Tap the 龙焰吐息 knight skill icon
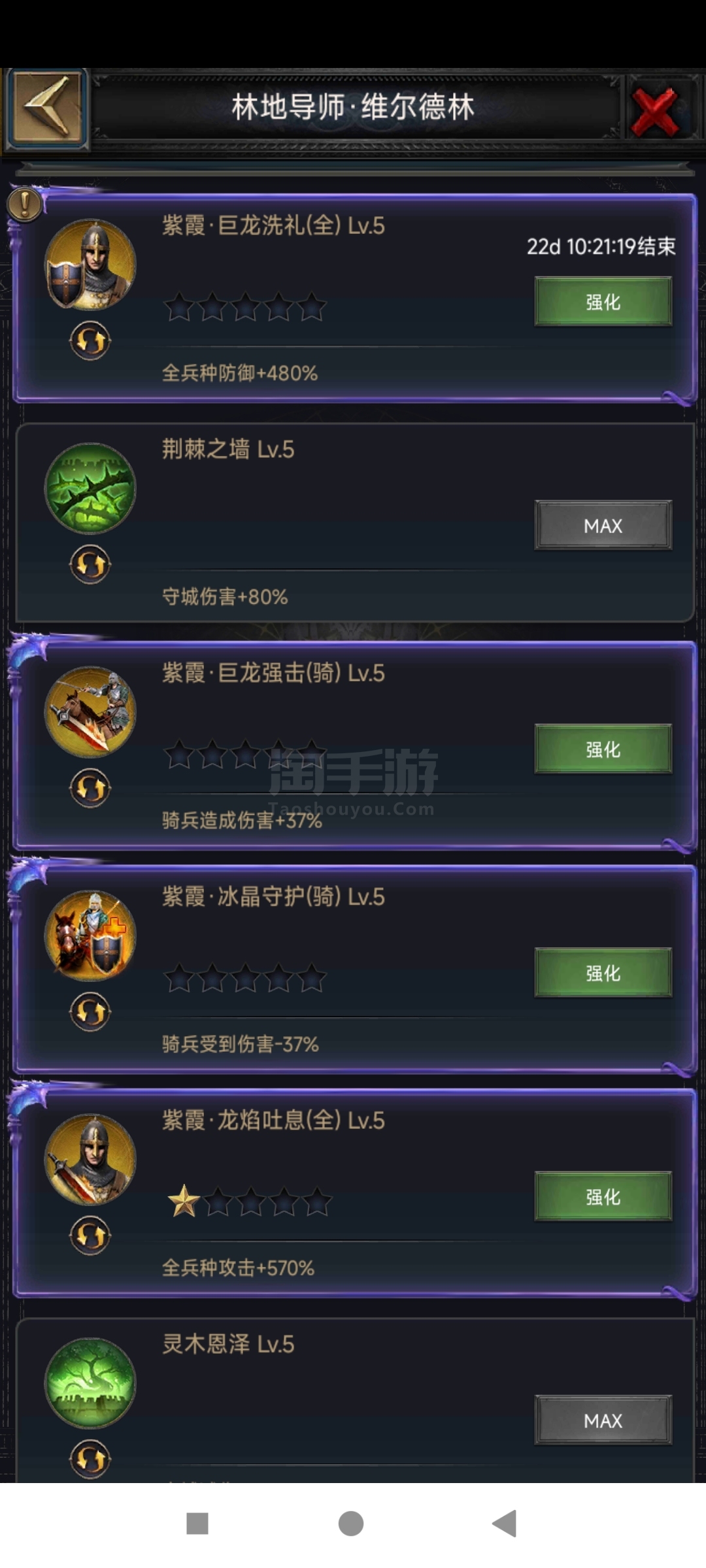This screenshot has width=706, height=1568. [x=90, y=1160]
